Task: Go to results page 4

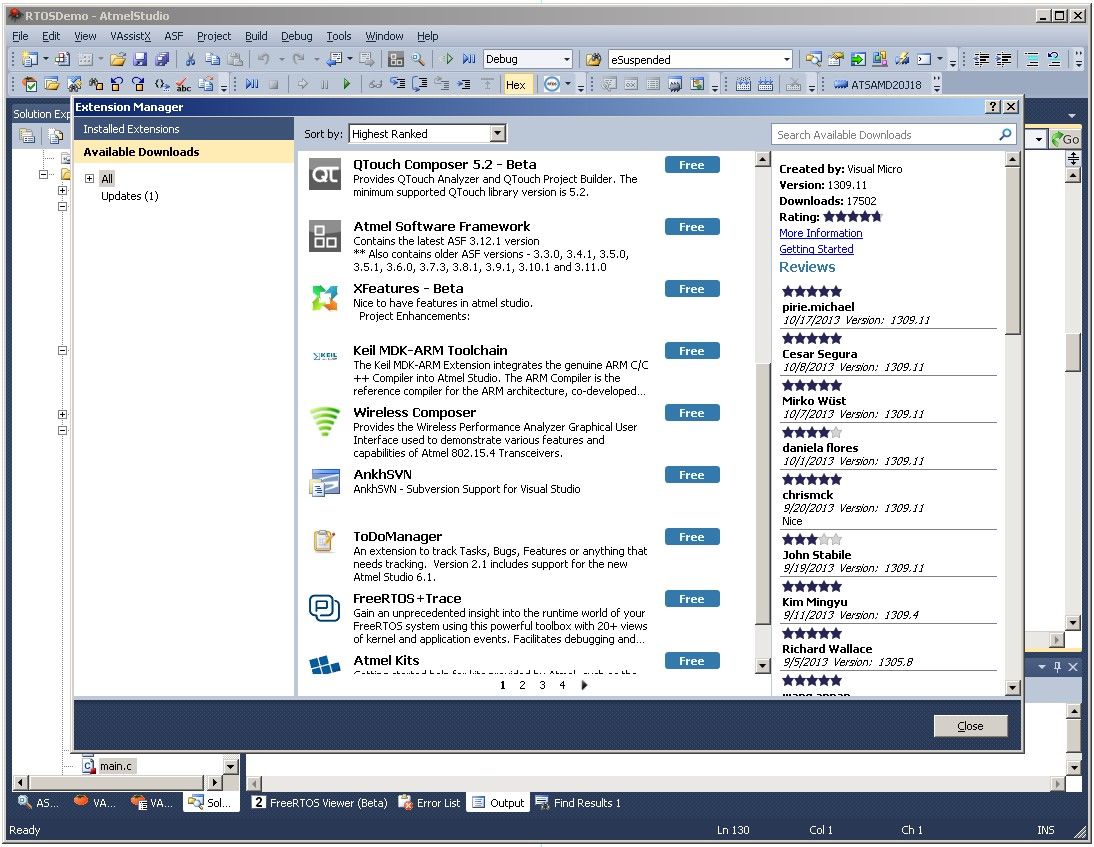Action: 562,685
